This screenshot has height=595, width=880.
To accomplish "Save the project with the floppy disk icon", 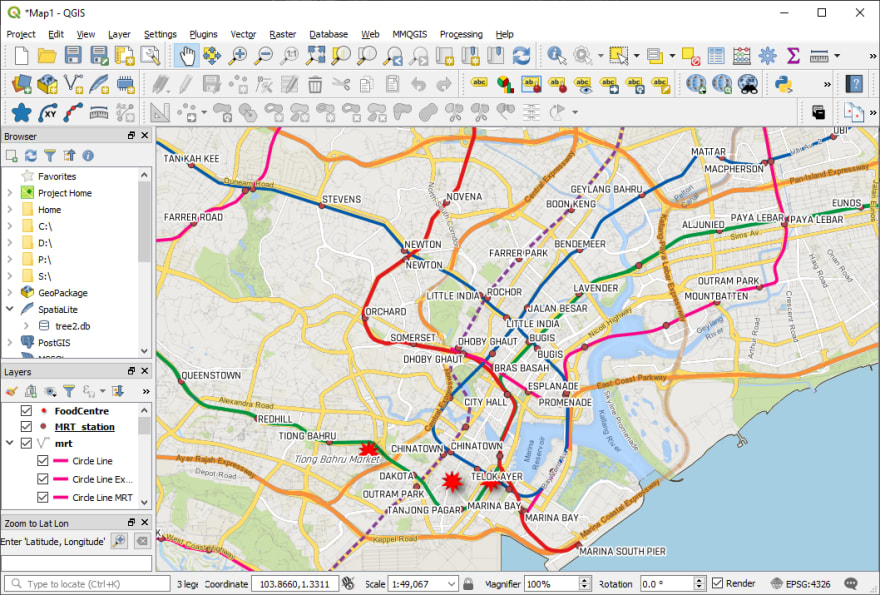I will [x=73, y=56].
